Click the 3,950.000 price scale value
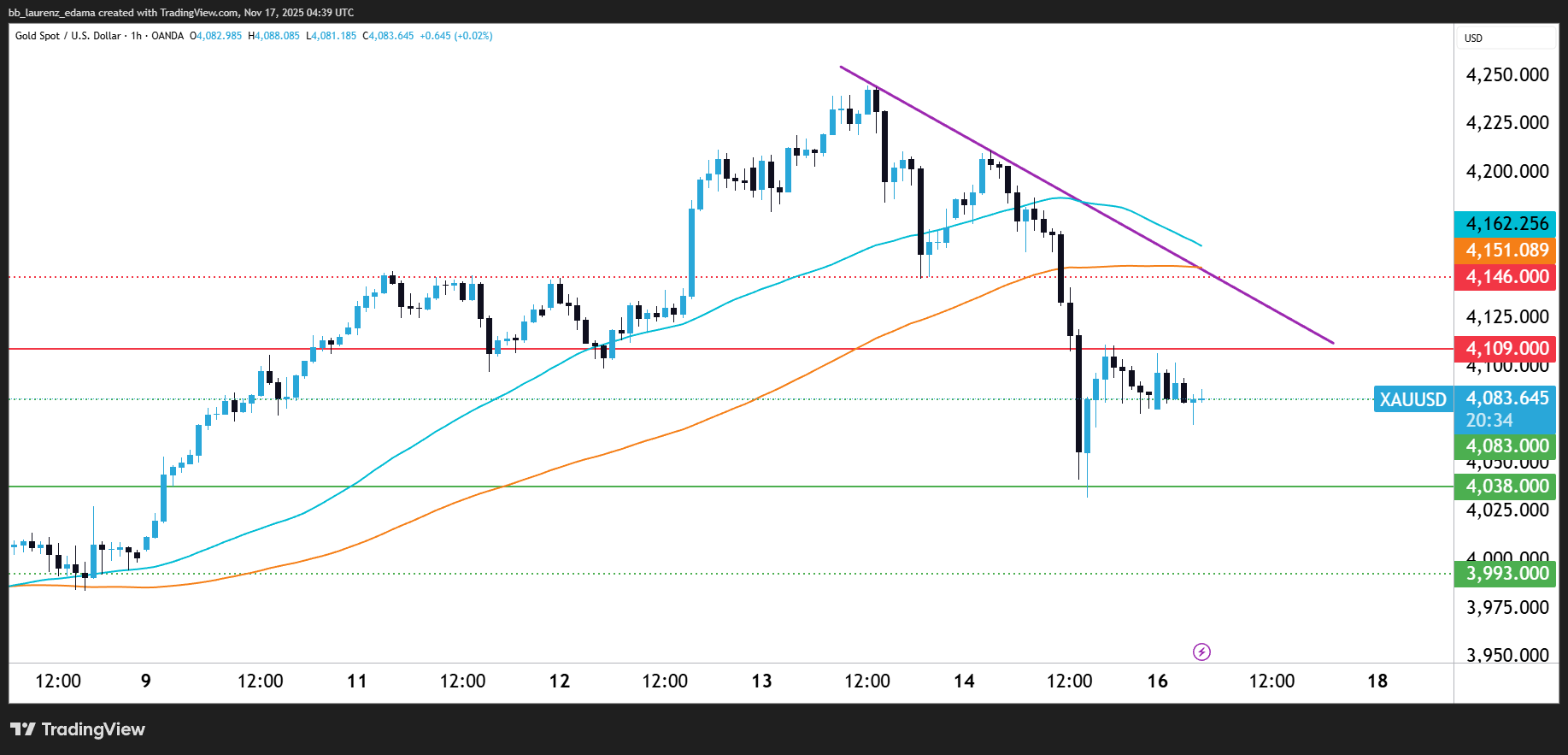Screen dimensions: 1568x755 (1507, 655)
